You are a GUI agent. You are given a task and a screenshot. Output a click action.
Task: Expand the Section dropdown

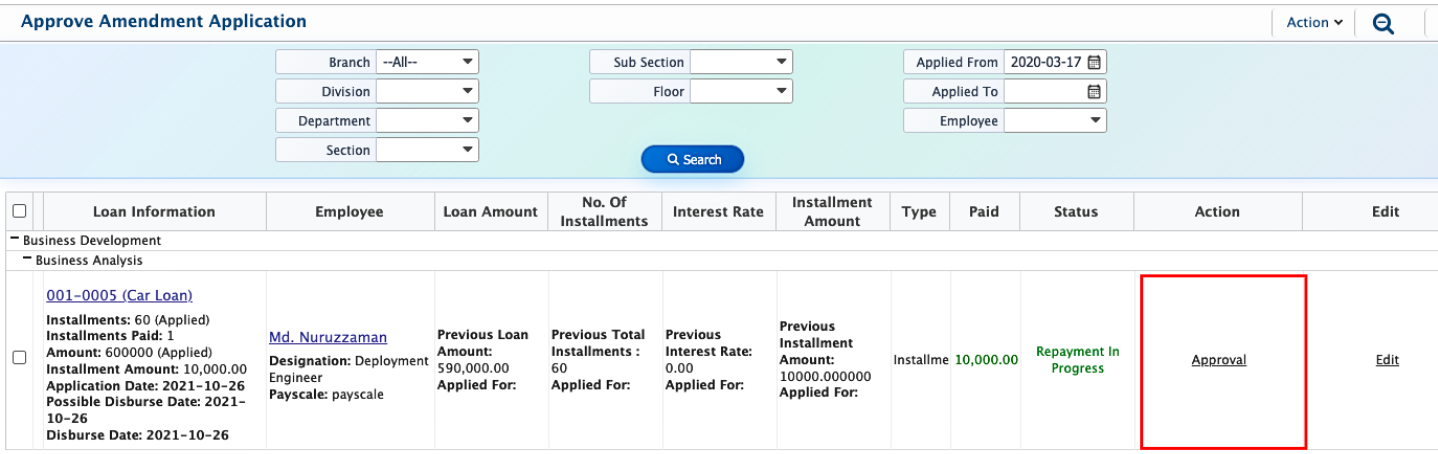[427, 150]
